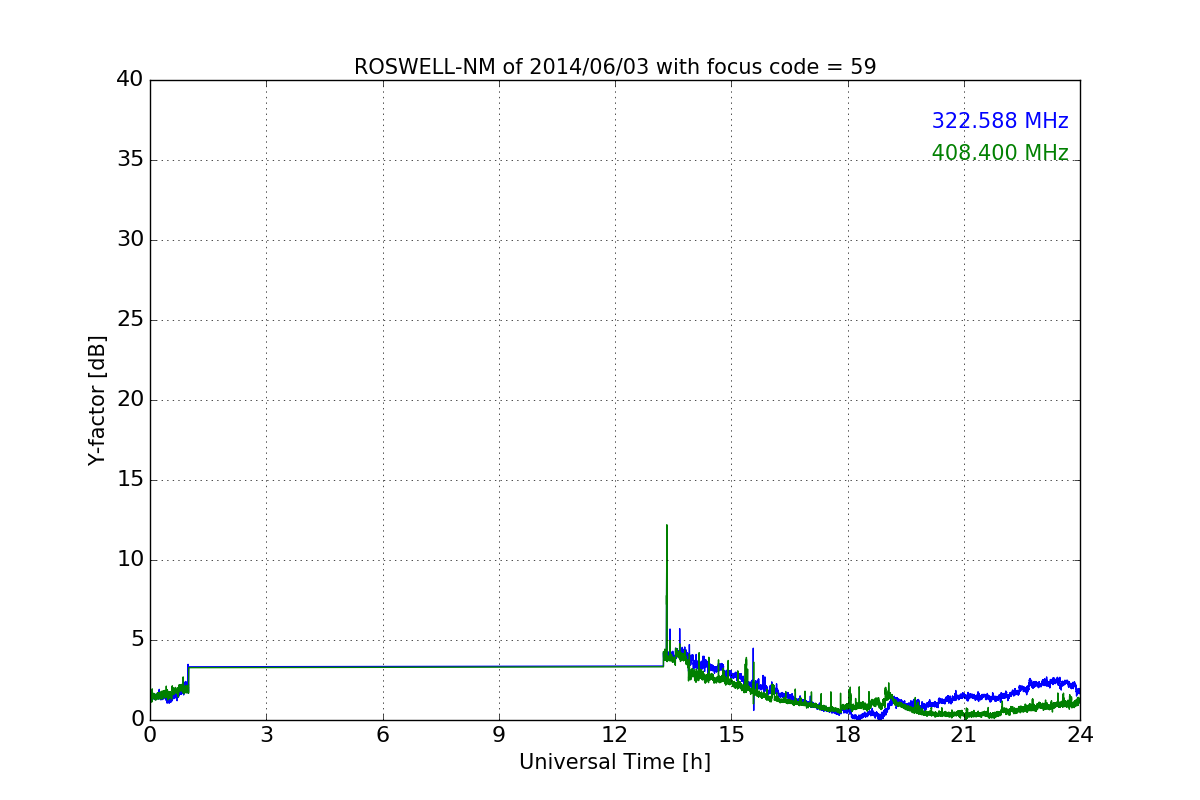Screen dimensions: 1200x800
Task: Click the x-axis tick label 3
Action: (266, 735)
